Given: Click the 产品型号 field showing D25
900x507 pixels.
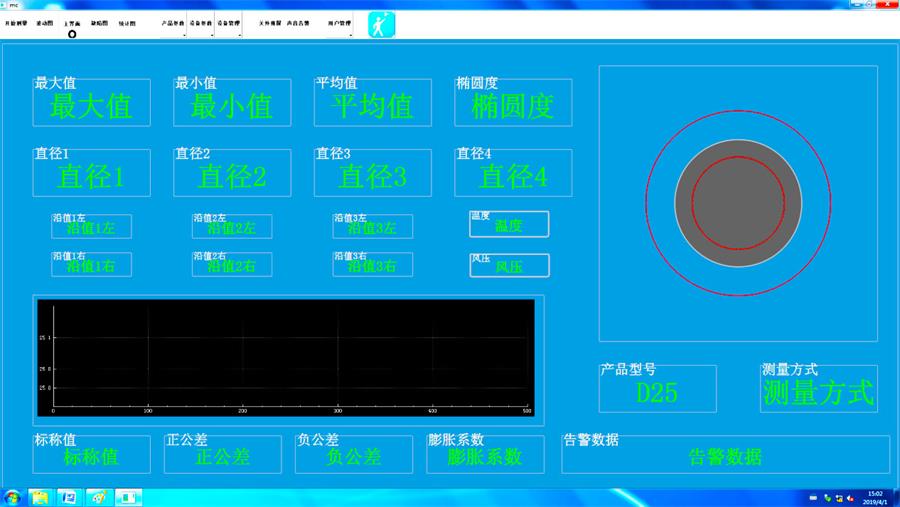Looking at the screenshot, I should 657,392.
